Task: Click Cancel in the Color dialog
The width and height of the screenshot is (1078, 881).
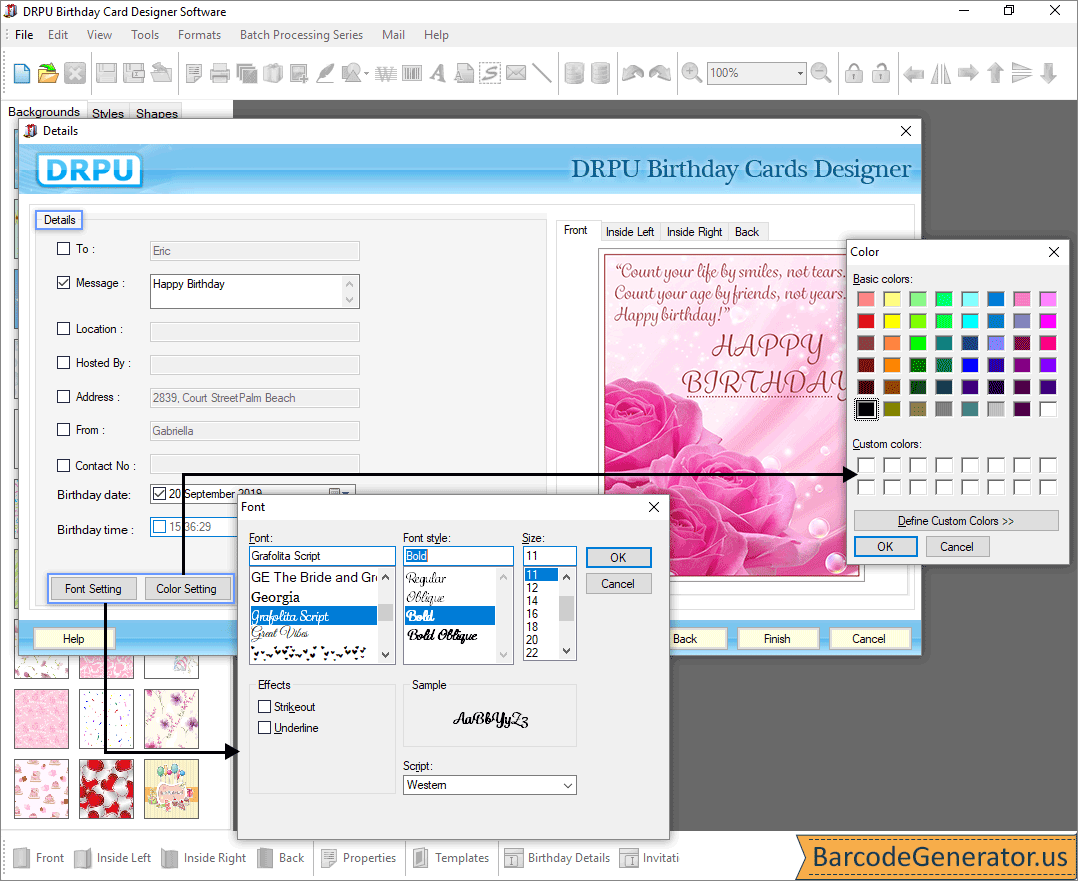Action: pos(956,547)
